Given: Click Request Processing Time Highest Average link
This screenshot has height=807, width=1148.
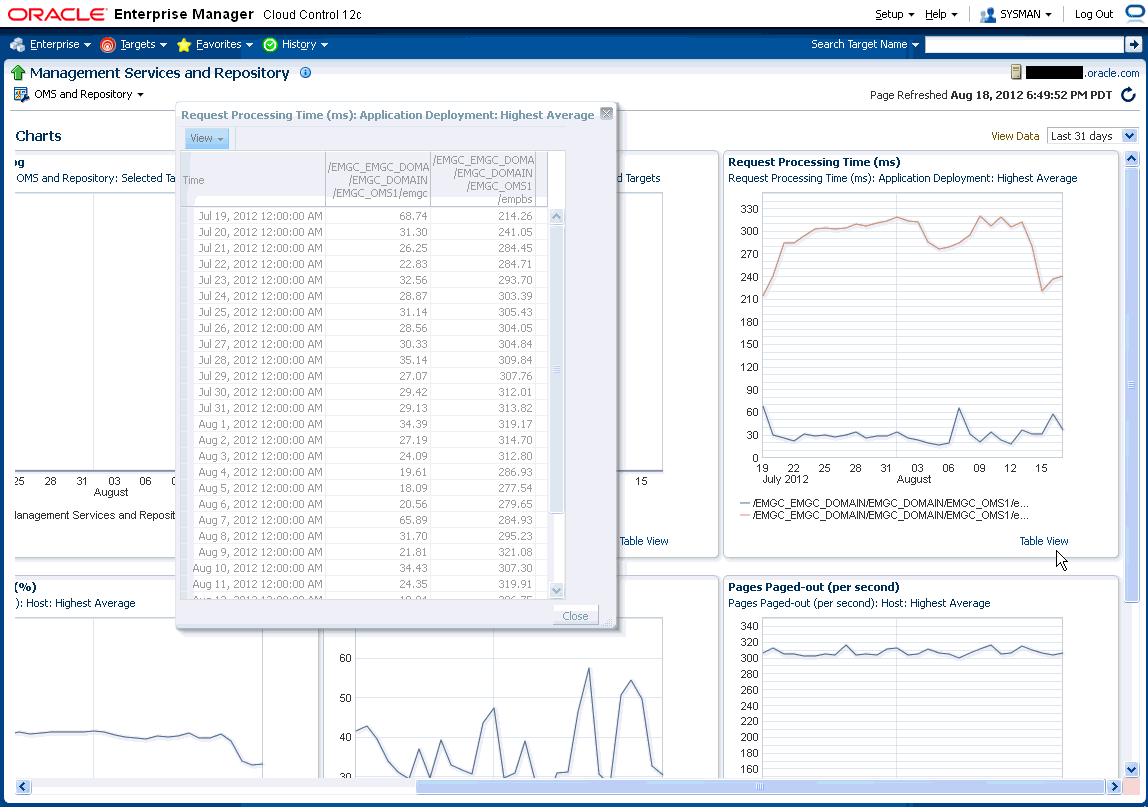Looking at the screenshot, I should click(x=903, y=178).
